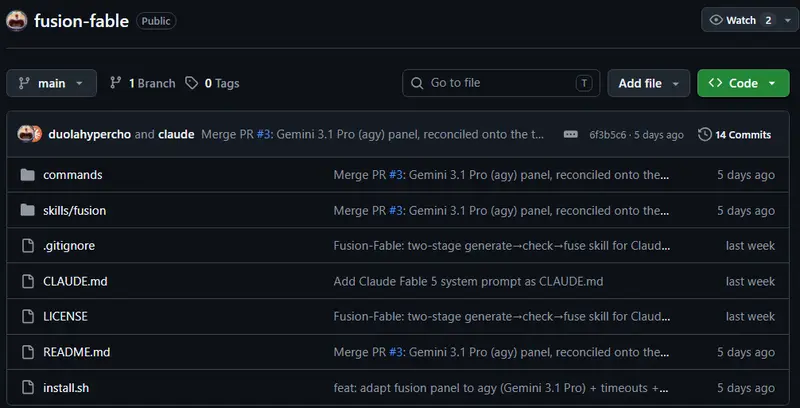Open PR #3 link in latest commit header

pos(263,135)
